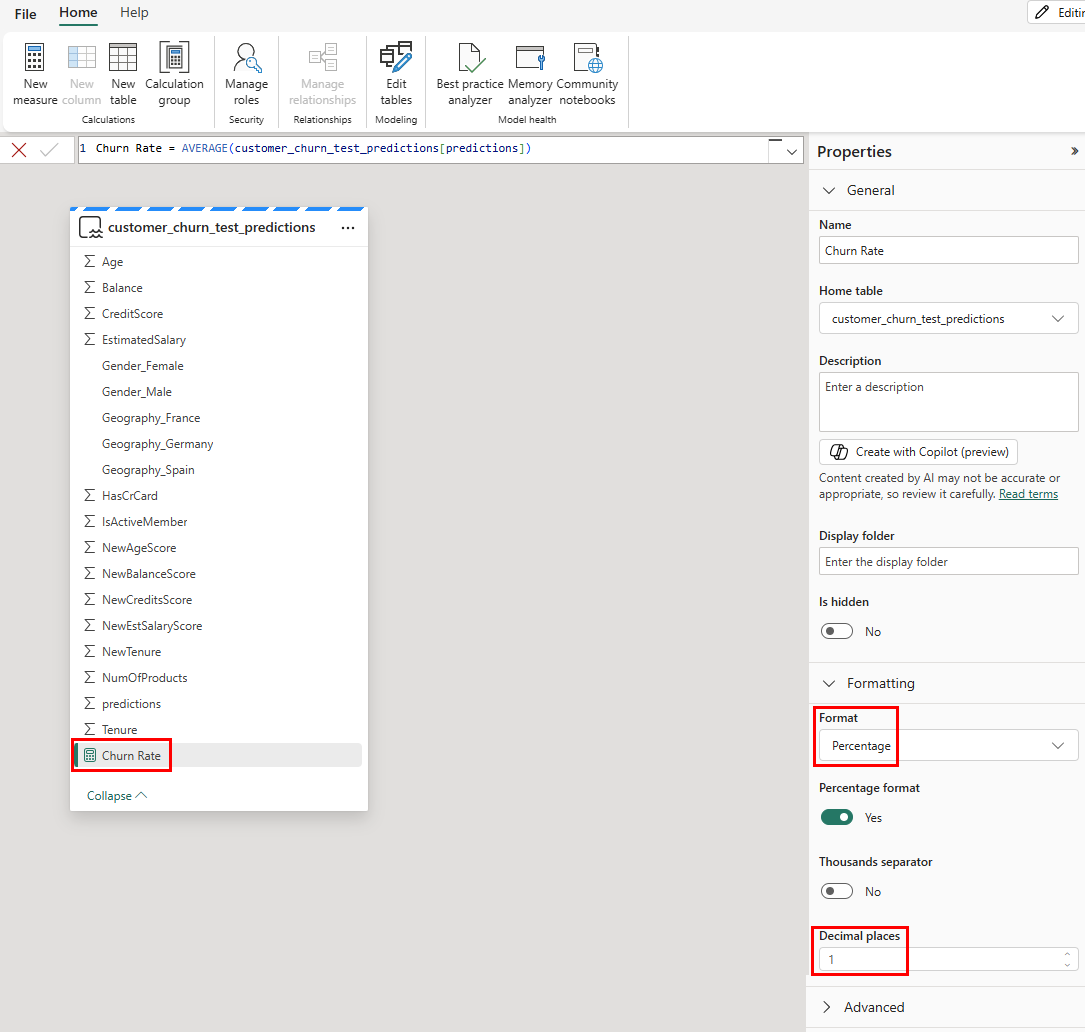Click the sigma icon beside predictions
Viewport: 1085px width, 1032px height.
tap(89, 703)
